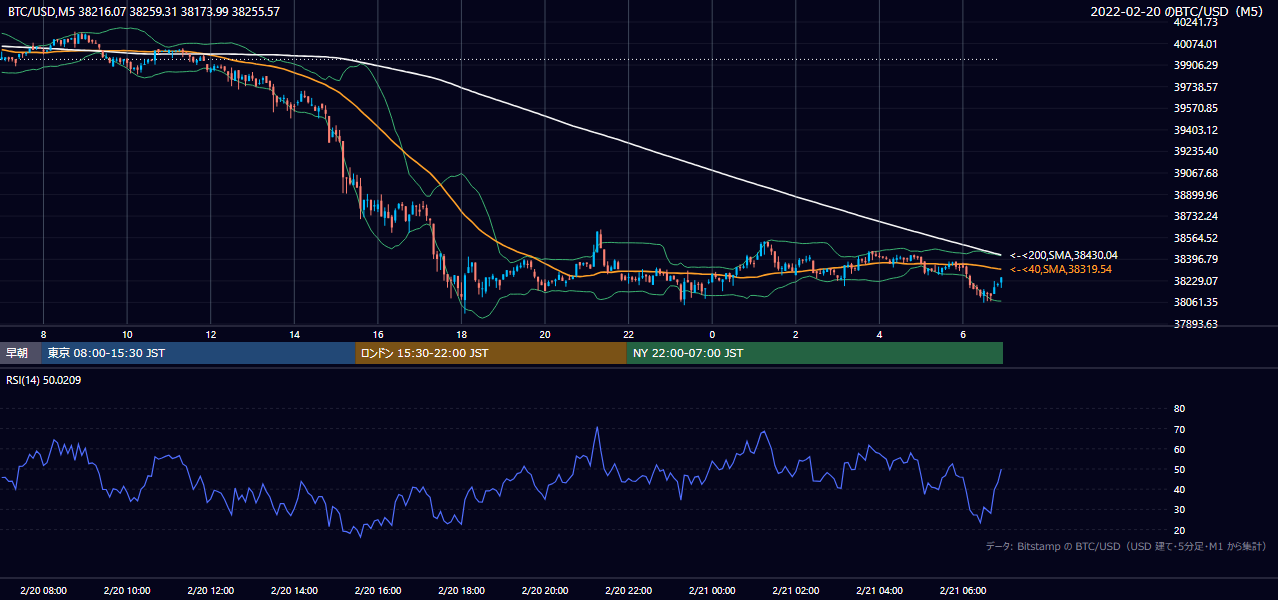The height and width of the screenshot is (600, 1278).
Task: Click the bottom date label 2/20 14:00
Action: click(x=294, y=590)
